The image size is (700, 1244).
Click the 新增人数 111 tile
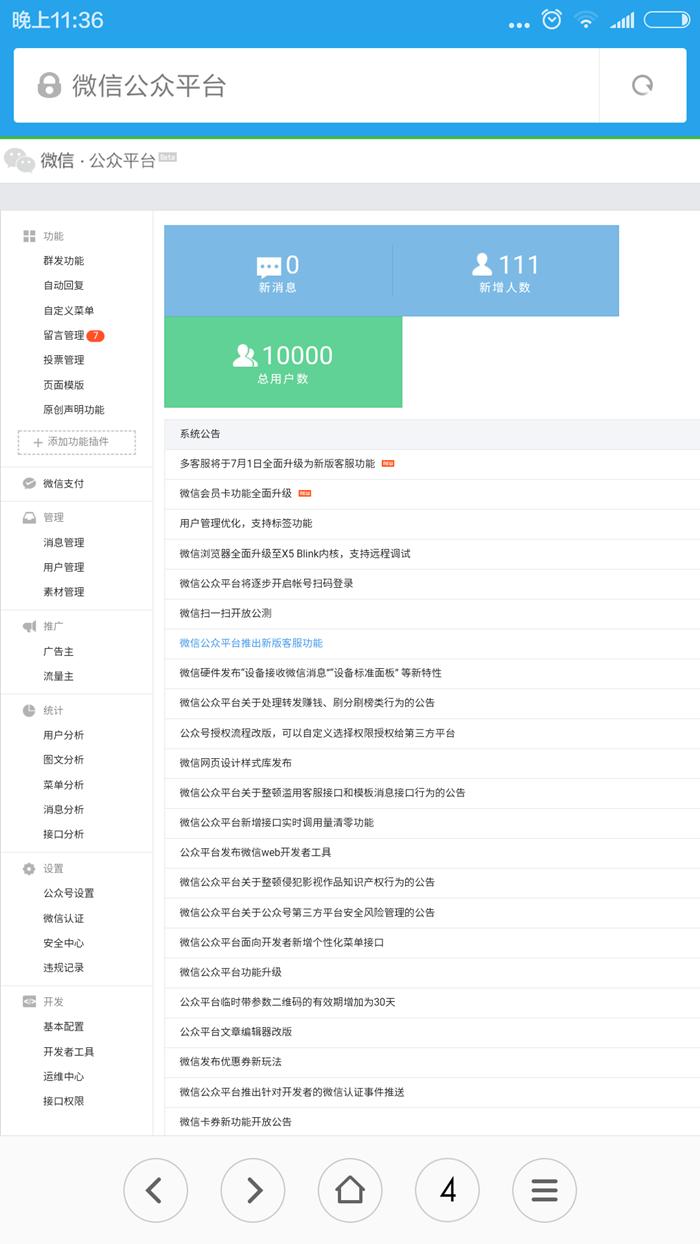pyautogui.click(x=505, y=271)
